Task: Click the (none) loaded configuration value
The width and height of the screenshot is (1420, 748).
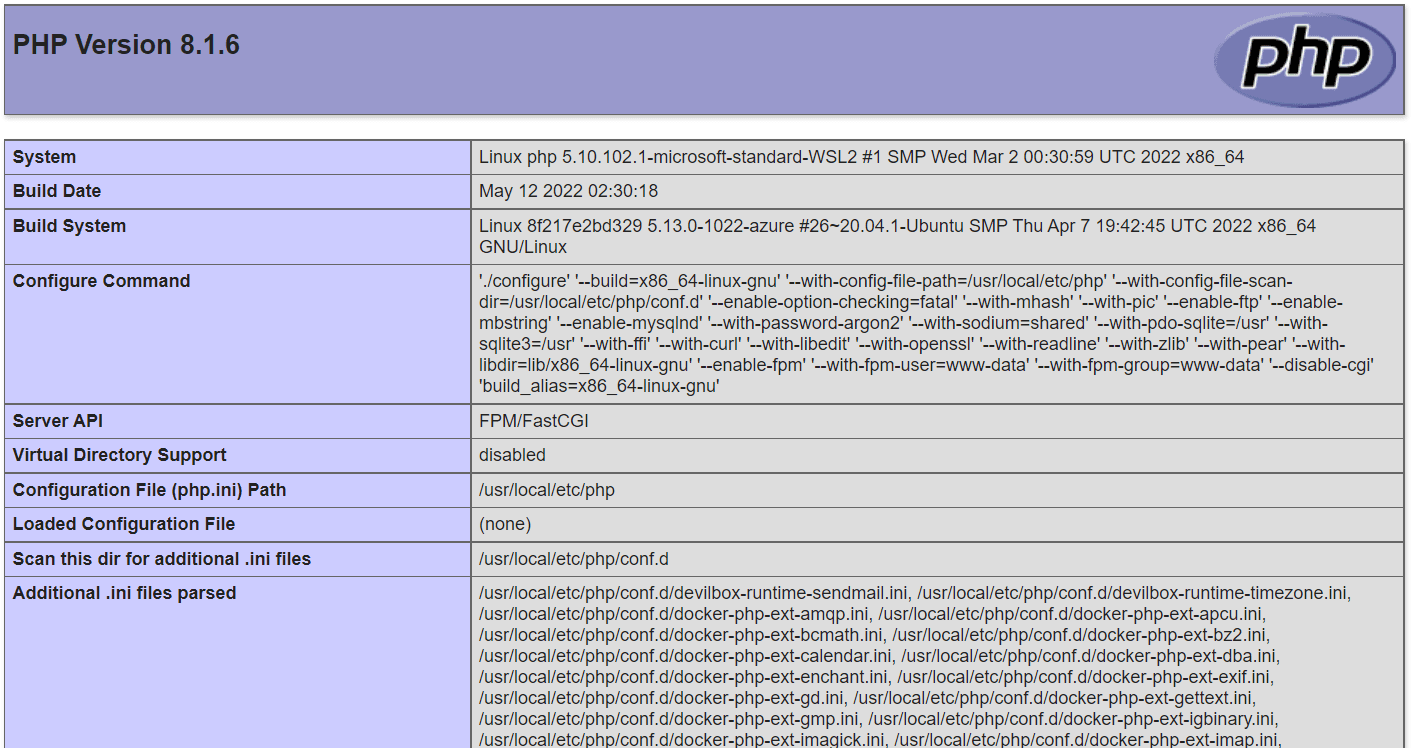Action: point(505,524)
